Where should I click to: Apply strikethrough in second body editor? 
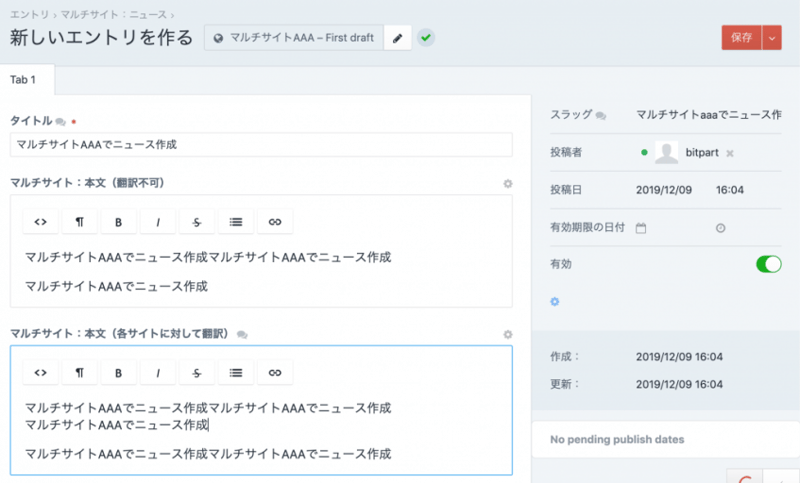[196, 373]
